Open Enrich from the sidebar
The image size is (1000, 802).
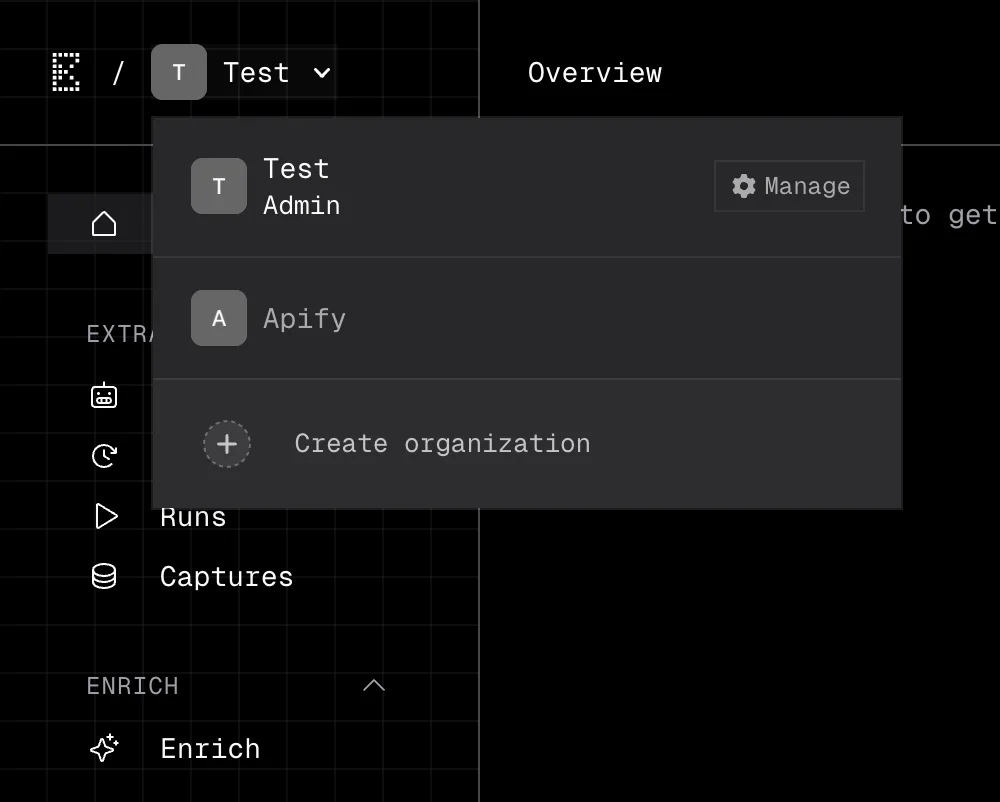click(209, 748)
